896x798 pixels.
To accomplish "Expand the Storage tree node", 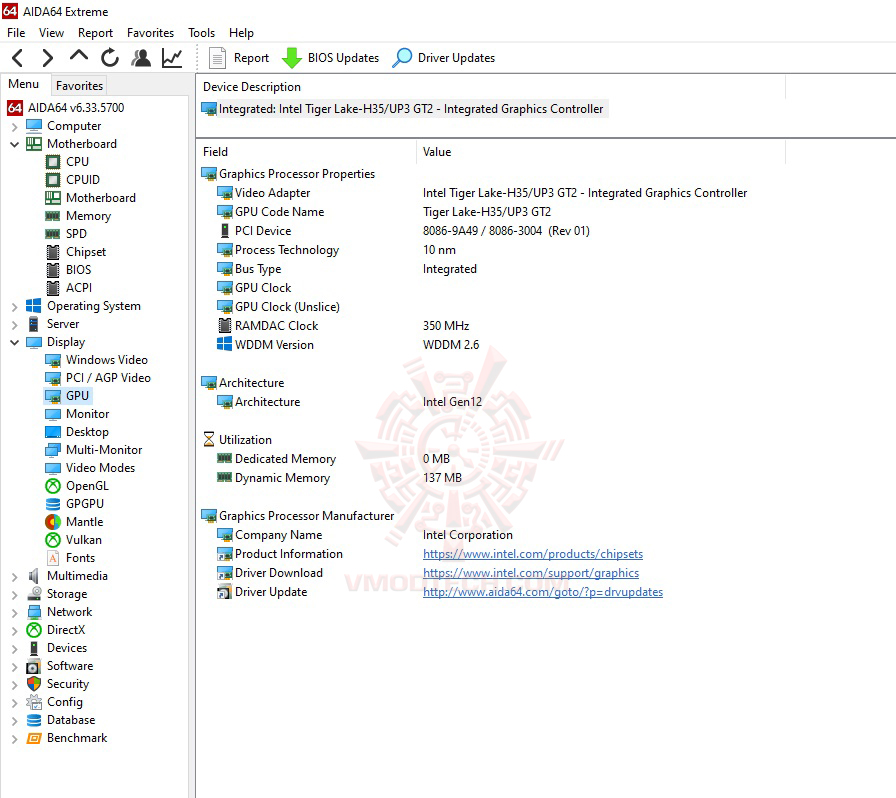I will (x=15, y=594).
